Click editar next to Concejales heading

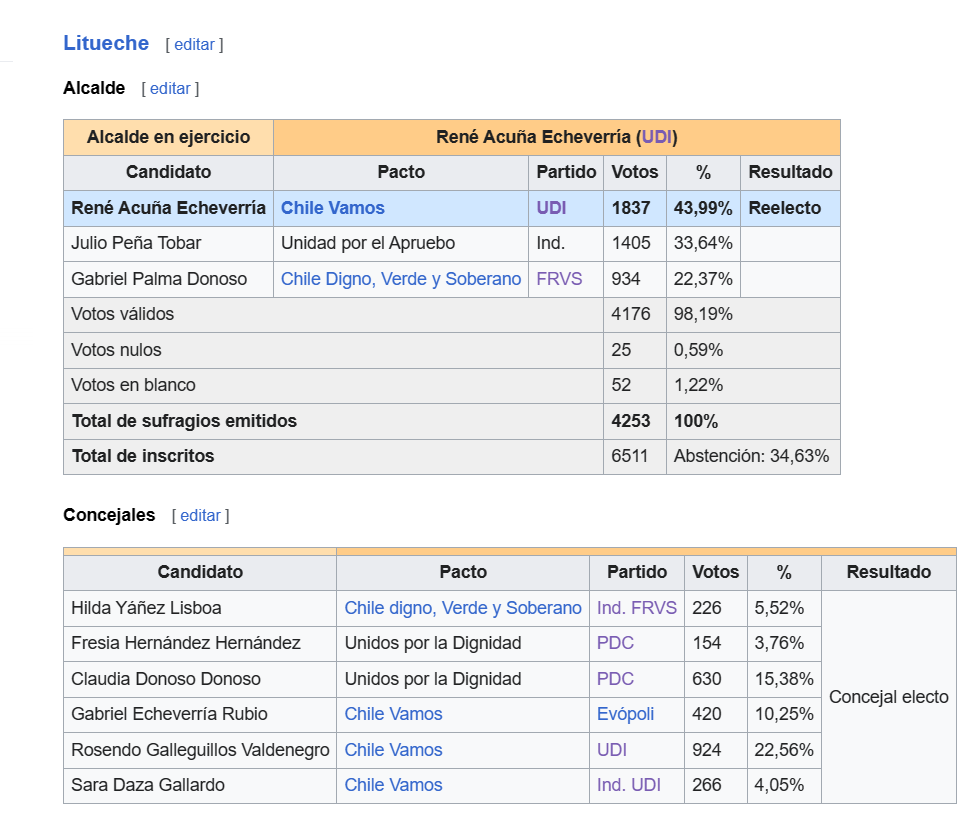(201, 516)
